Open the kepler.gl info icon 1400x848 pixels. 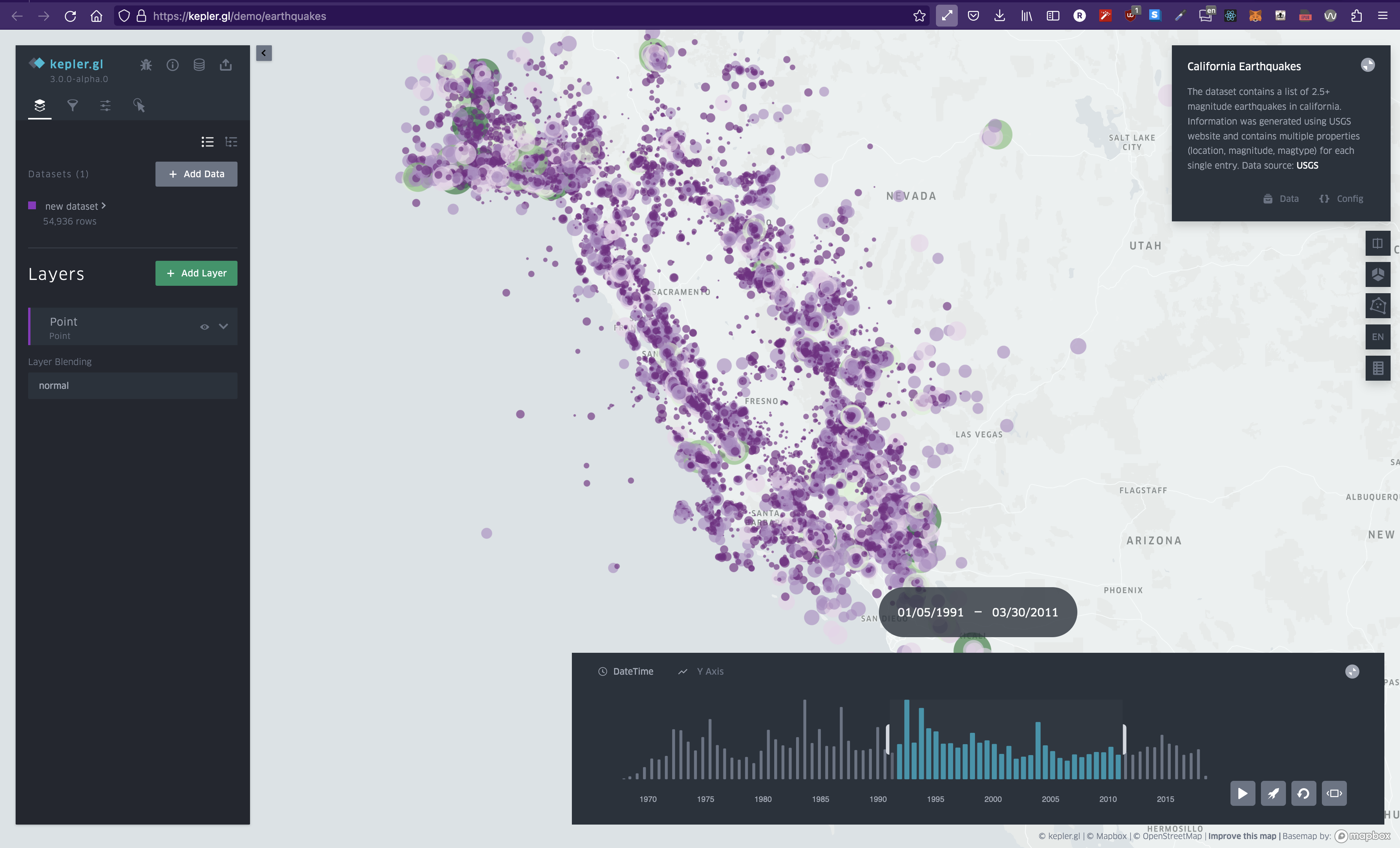click(x=173, y=65)
